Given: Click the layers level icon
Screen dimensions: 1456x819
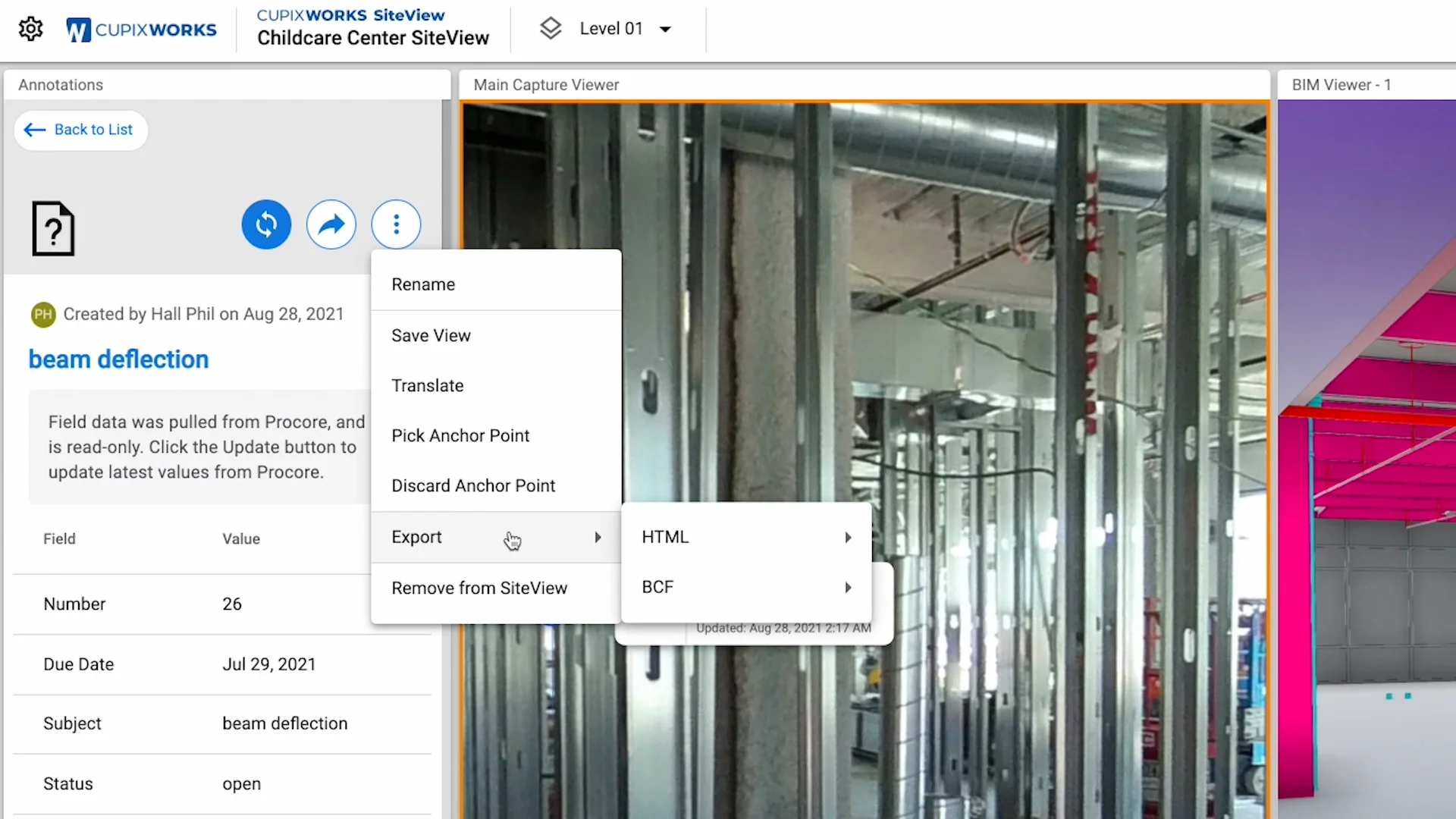Looking at the screenshot, I should tap(551, 29).
